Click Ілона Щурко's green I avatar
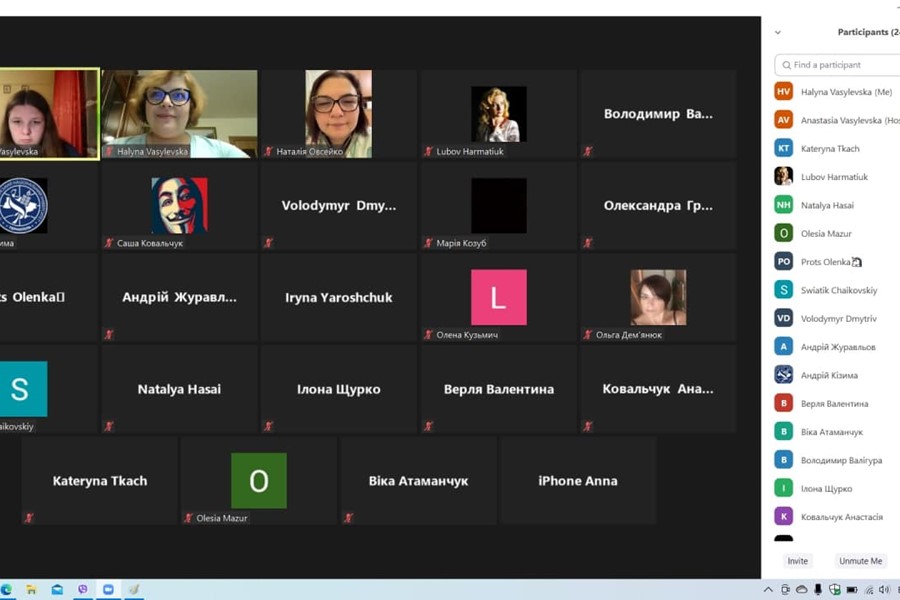The height and width of the screenshot is (600, 900). point(783,488)
